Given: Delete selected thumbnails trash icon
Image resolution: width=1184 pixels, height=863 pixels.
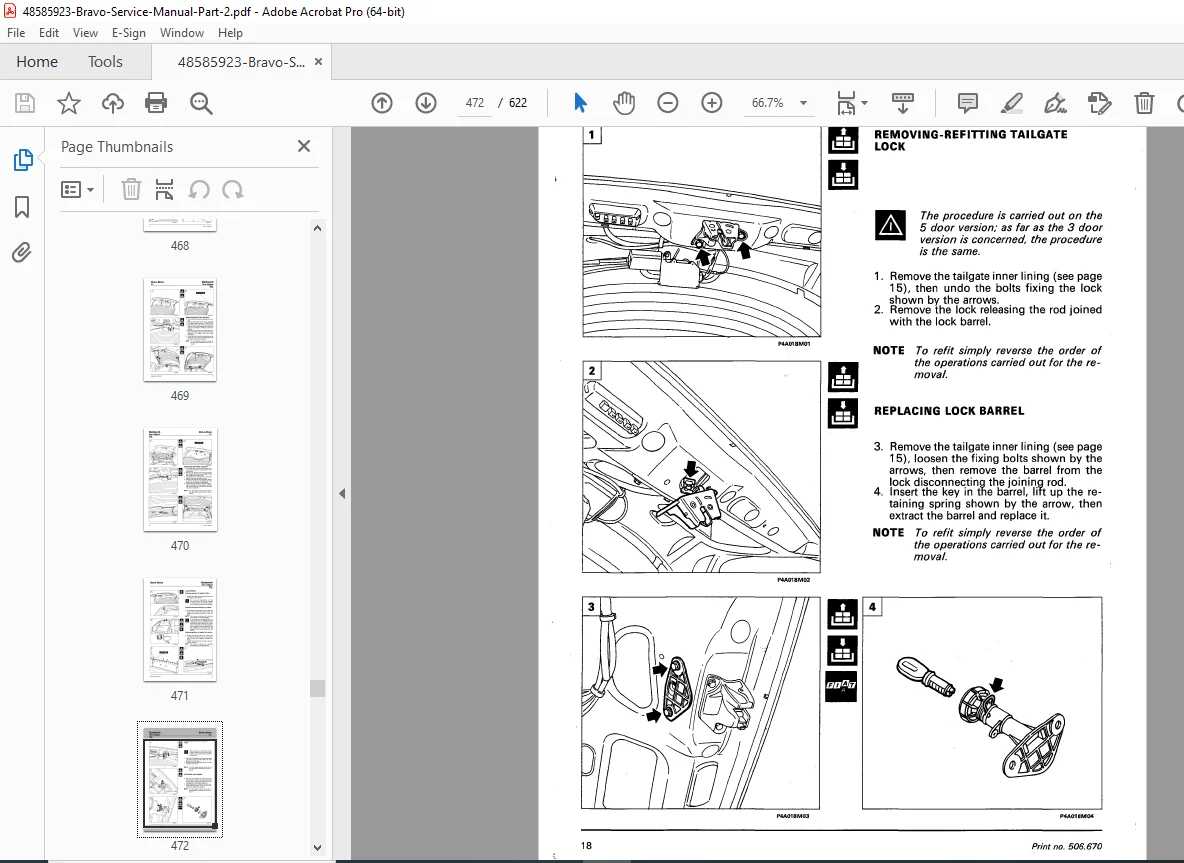Looking at the screenshot, I should 131,190.
